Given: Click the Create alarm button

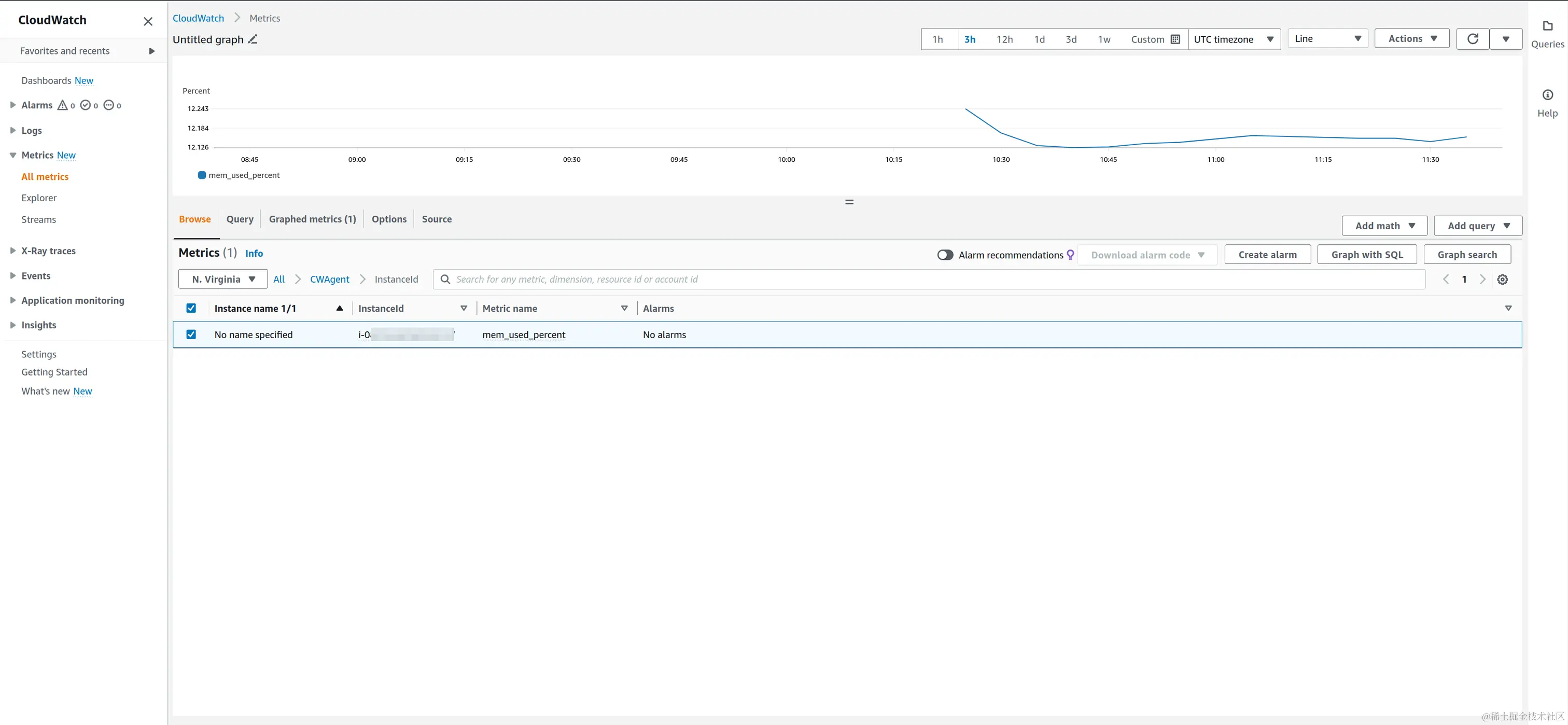Looking at the screenshot, I should 1267,255.
